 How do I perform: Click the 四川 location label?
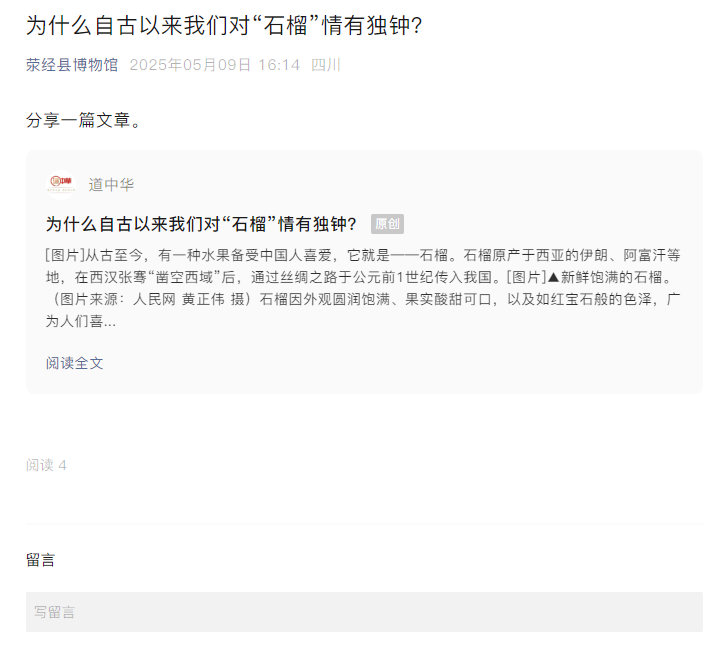[326, 65]
